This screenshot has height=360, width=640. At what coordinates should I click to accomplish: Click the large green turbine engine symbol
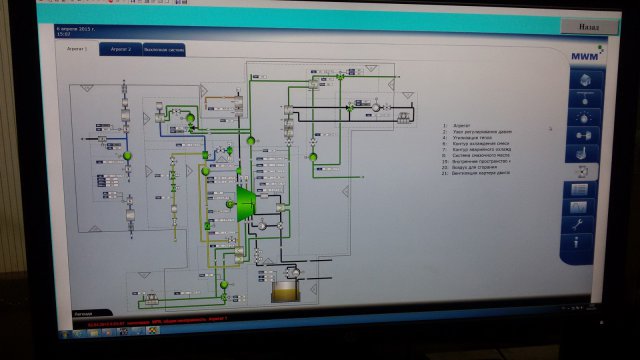[x=247, y=203]
